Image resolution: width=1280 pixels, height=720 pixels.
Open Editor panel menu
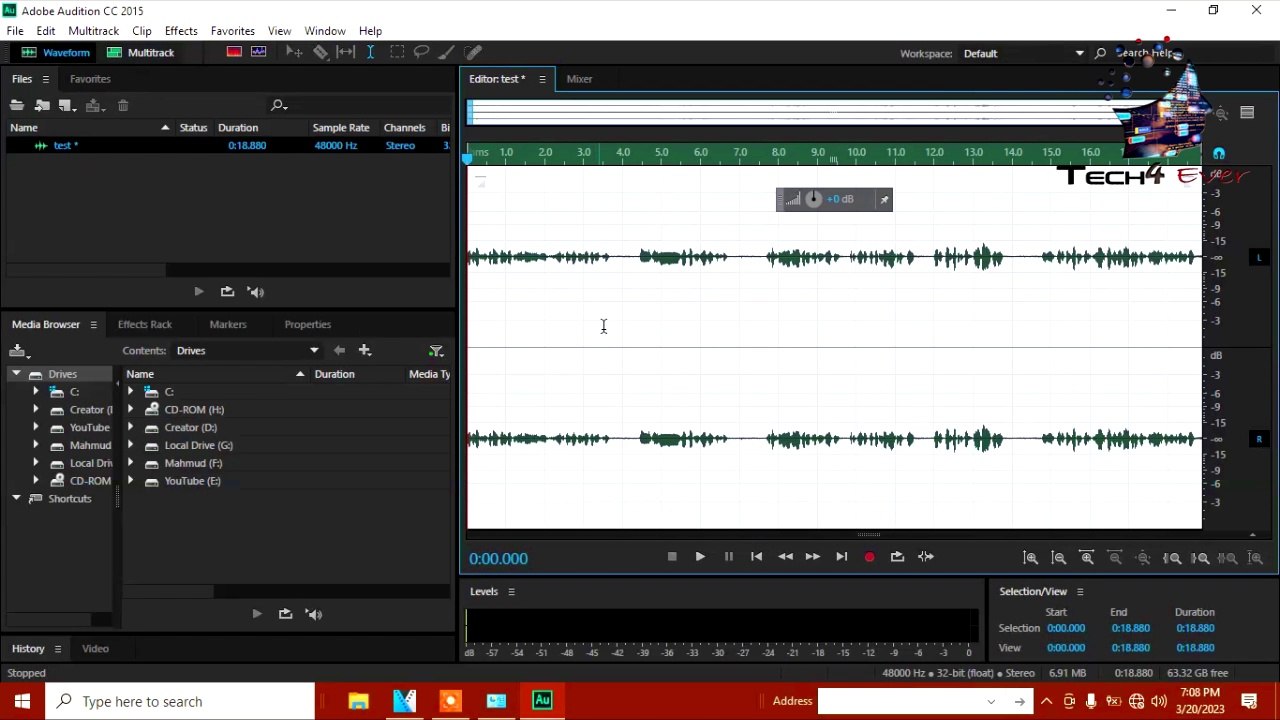[542, 79]
